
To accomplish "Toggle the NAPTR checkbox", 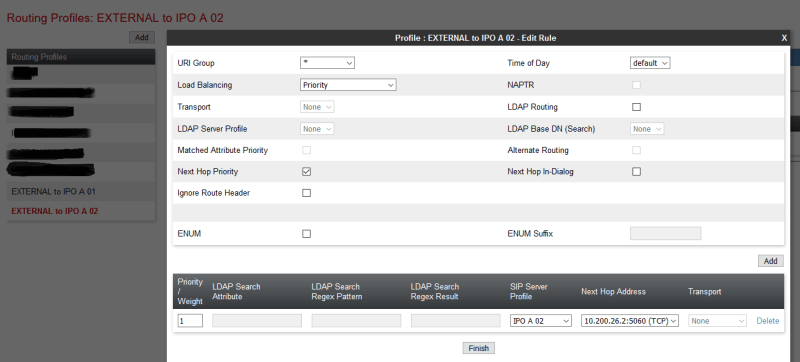I will click(x=636, y=85).
